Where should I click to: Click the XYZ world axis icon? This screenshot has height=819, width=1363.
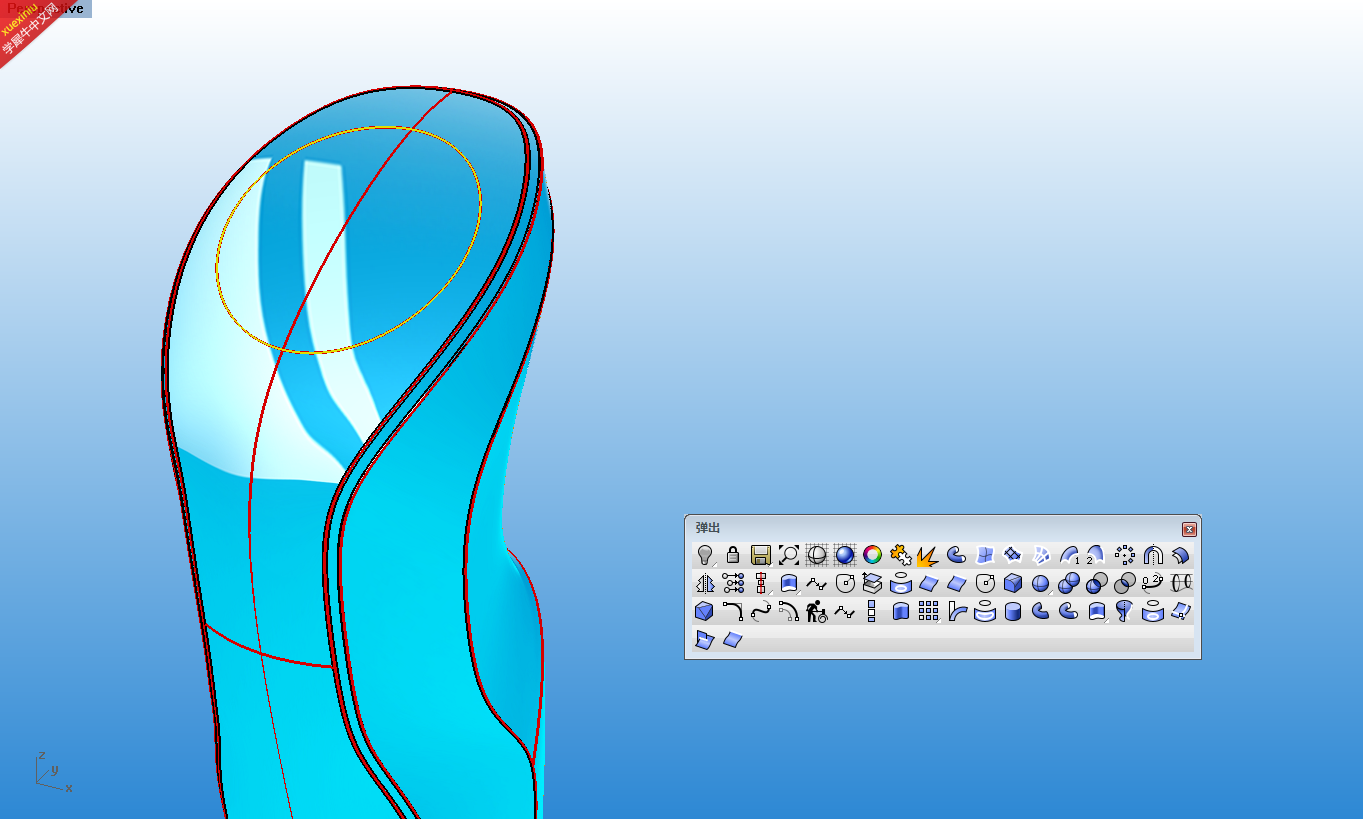point(53,772)
